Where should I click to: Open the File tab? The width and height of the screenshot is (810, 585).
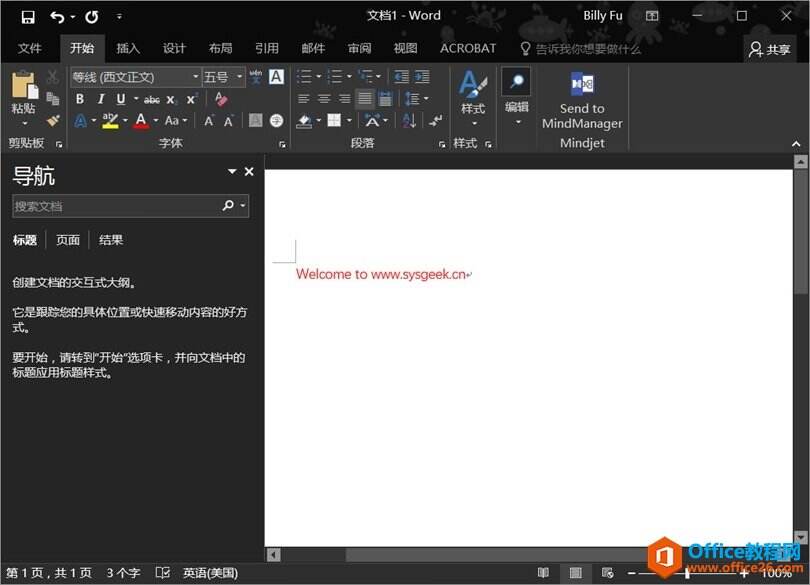pyautogui.click(x=29, y=49)
